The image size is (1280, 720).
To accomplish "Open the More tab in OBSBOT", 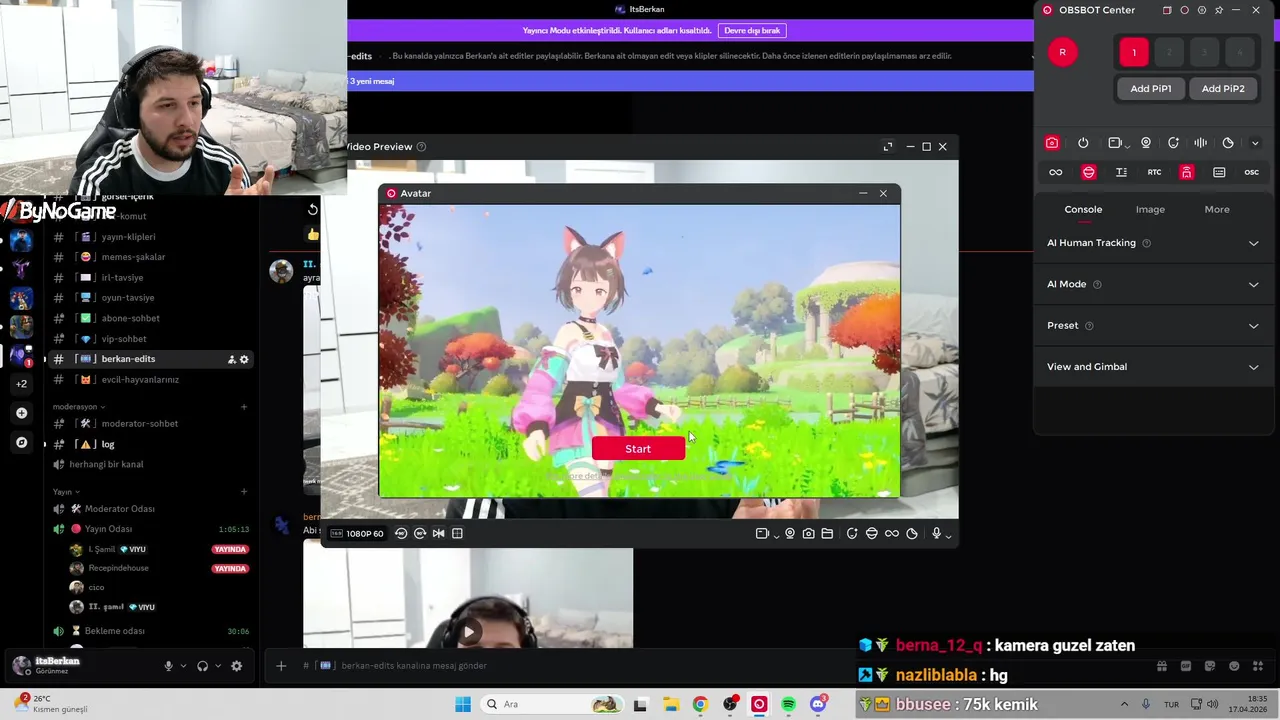I will 1217,209.
